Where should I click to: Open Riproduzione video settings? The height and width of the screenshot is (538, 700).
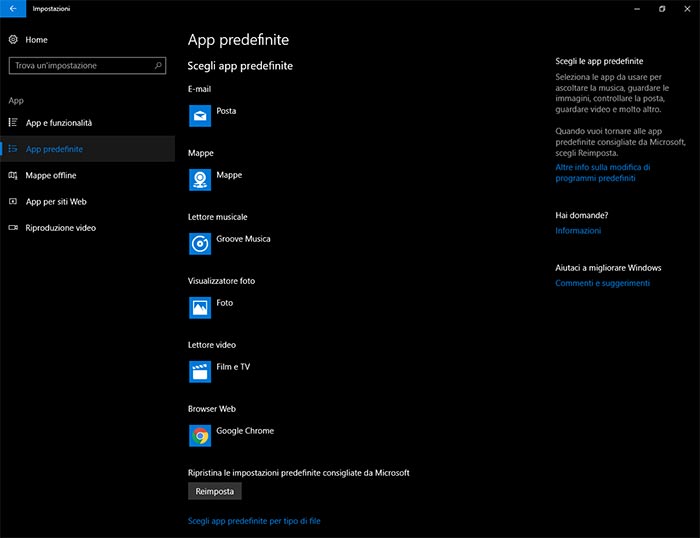coord(60,227)
